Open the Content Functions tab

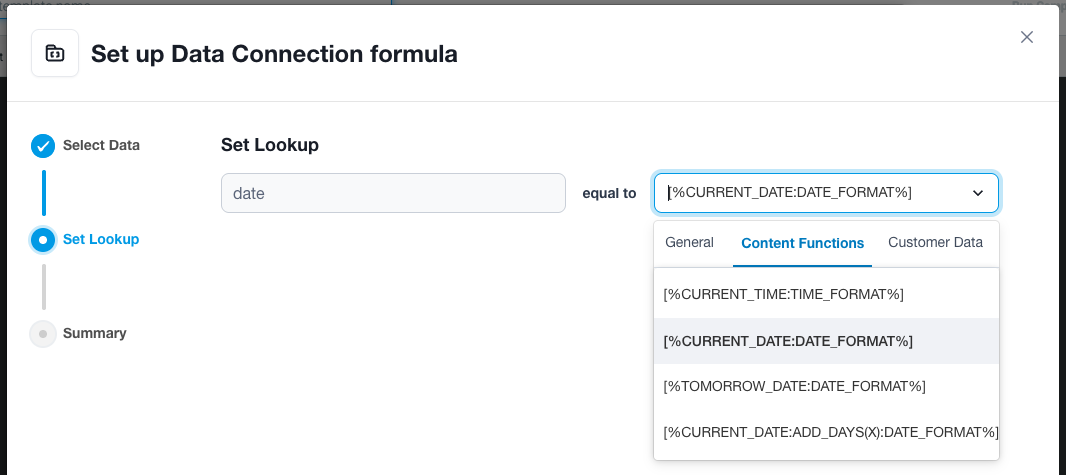802,243
